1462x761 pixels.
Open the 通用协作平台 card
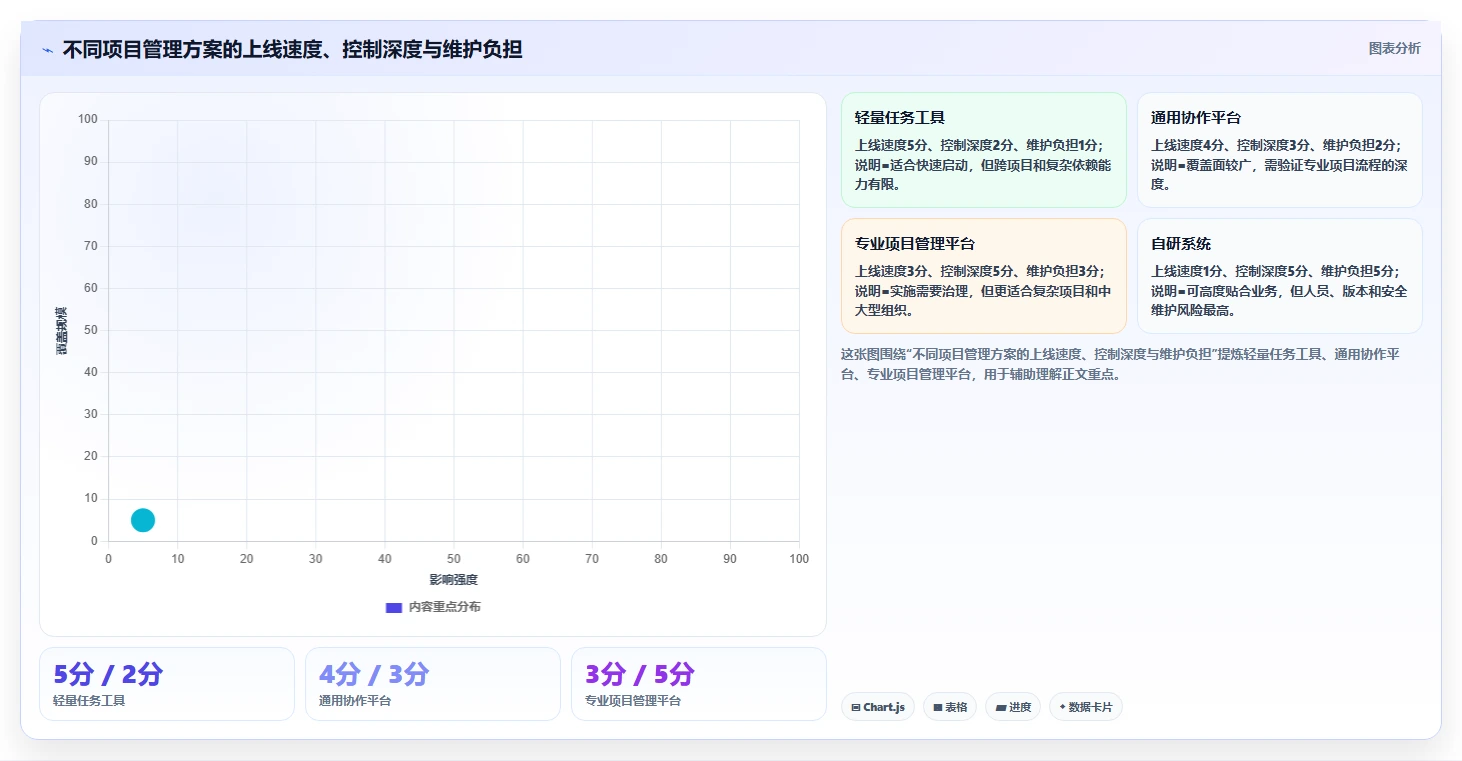click(1280, 150)
